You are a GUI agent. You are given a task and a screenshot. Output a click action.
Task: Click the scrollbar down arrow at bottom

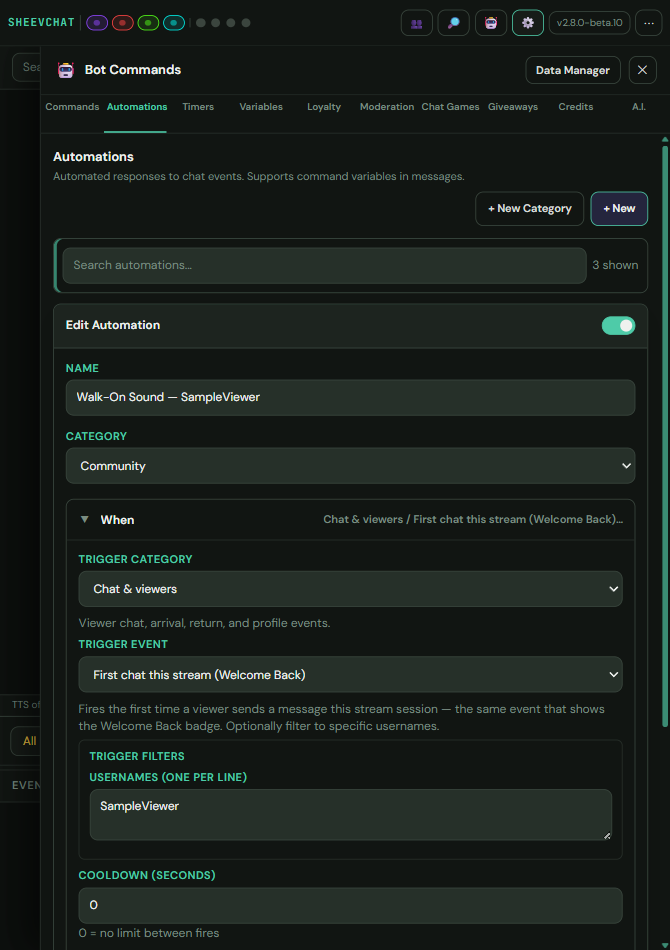click(665, 945)
